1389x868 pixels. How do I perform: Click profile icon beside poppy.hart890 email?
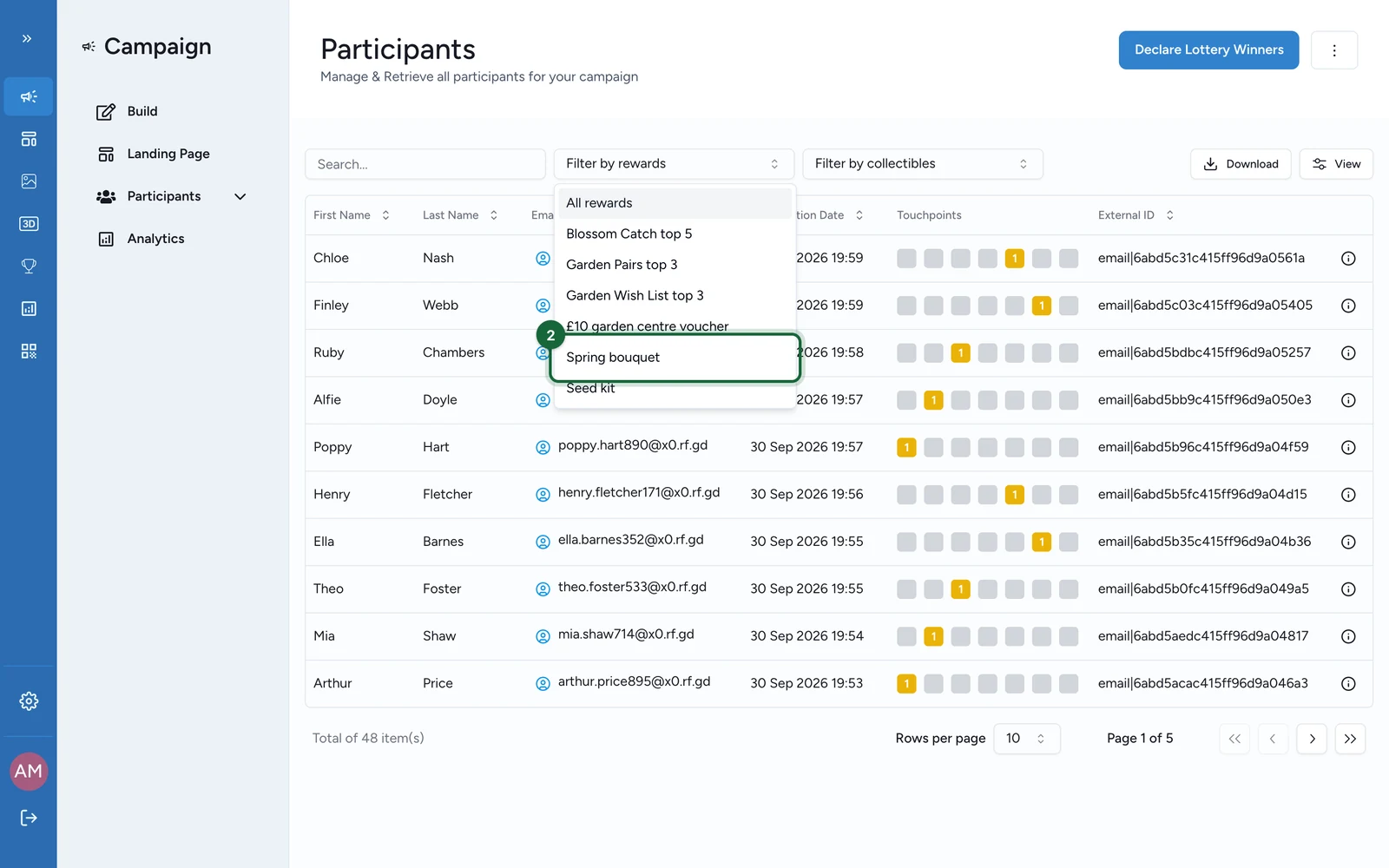(x=543, y=448)
